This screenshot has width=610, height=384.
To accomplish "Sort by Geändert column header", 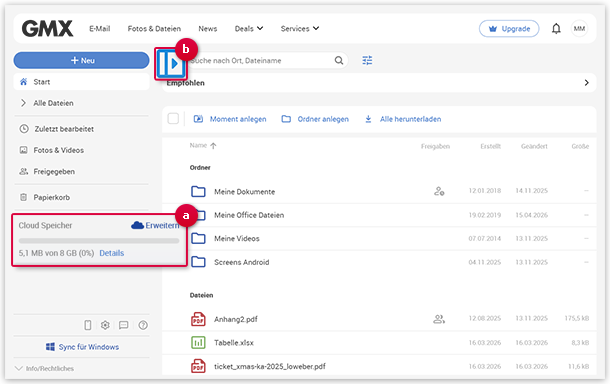I will (534, 146).
